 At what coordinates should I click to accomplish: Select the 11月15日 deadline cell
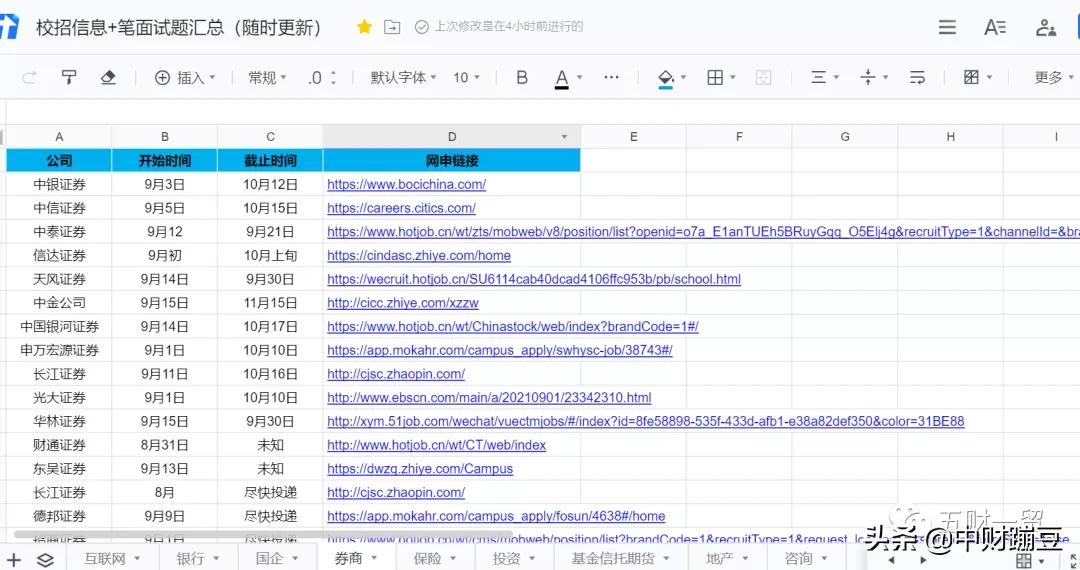pyautogui.click(x=270, y=303)
